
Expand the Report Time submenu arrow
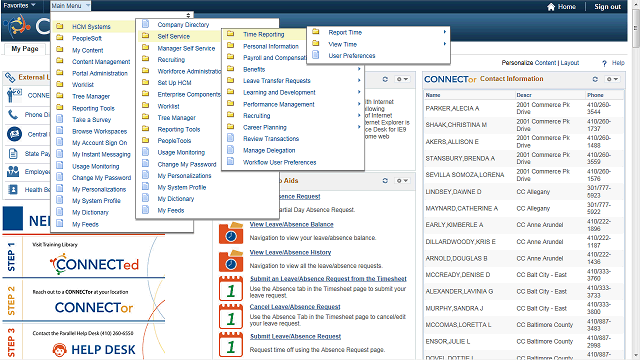444,32
